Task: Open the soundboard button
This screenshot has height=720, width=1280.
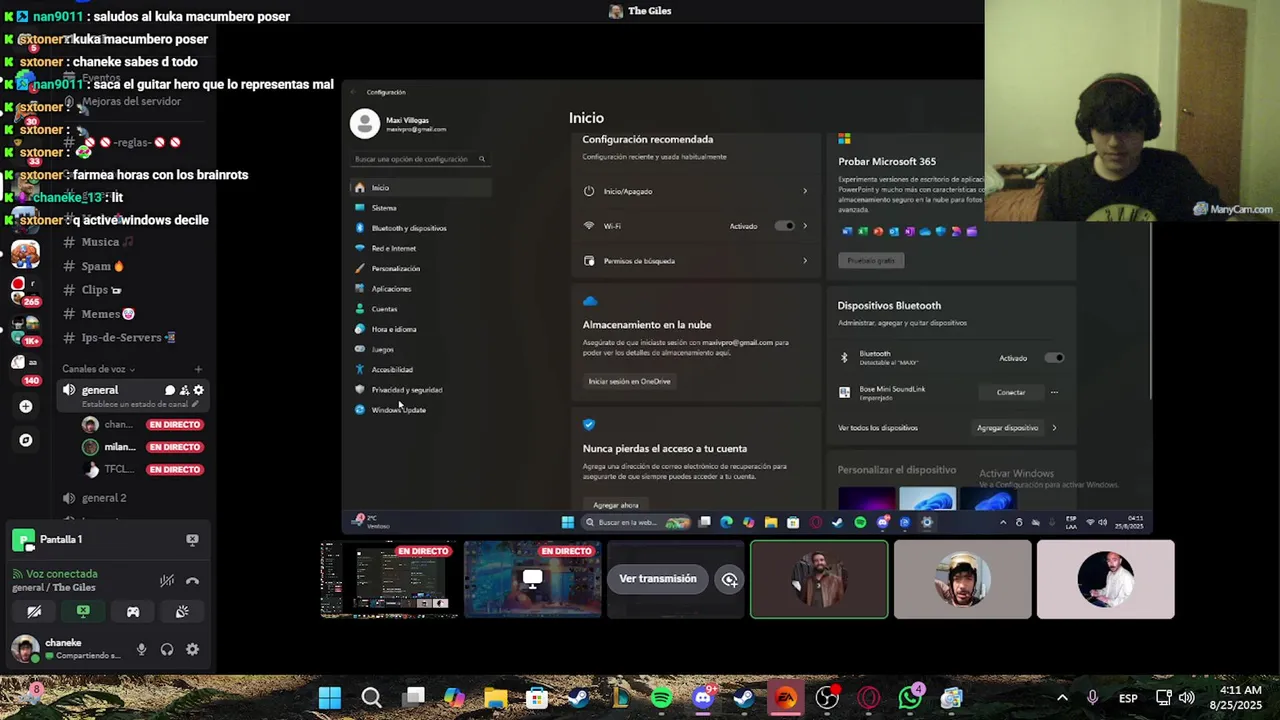Action: pos(182,611)
